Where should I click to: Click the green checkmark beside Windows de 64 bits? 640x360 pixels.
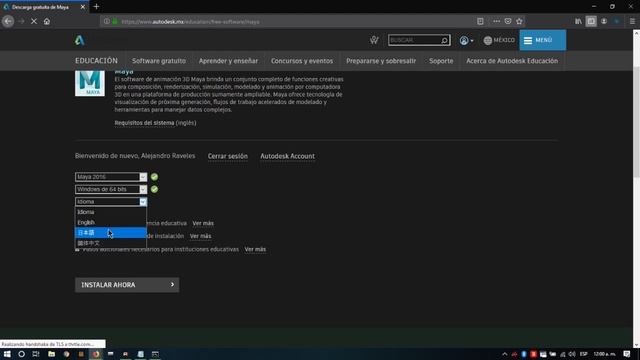154,189
